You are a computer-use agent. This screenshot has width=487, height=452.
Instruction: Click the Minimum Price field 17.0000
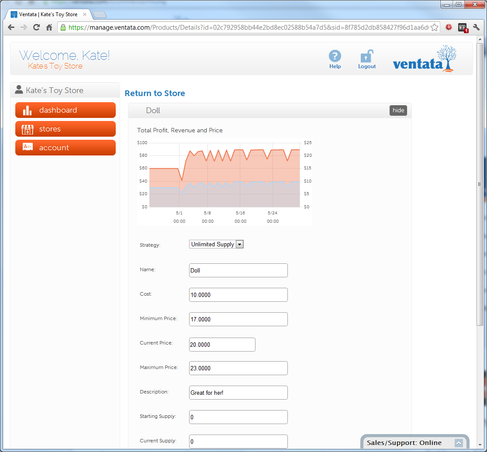[x=238, y=319]
